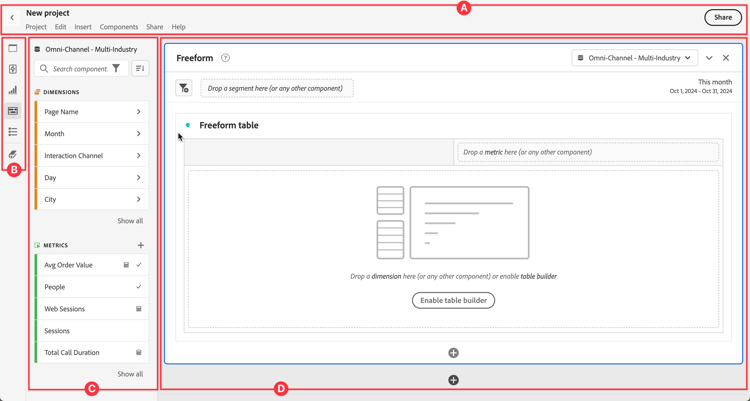Click the segment filter icon in panel
Viewport: 750px width, 401px height.
pos(184,88)
